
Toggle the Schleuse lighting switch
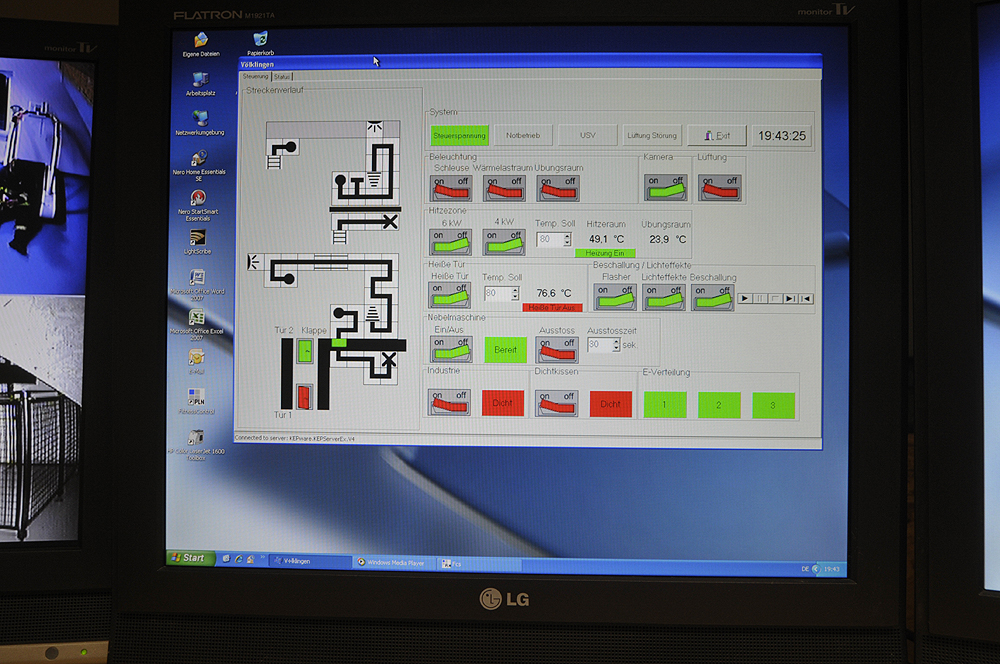(x=451, y=188)
